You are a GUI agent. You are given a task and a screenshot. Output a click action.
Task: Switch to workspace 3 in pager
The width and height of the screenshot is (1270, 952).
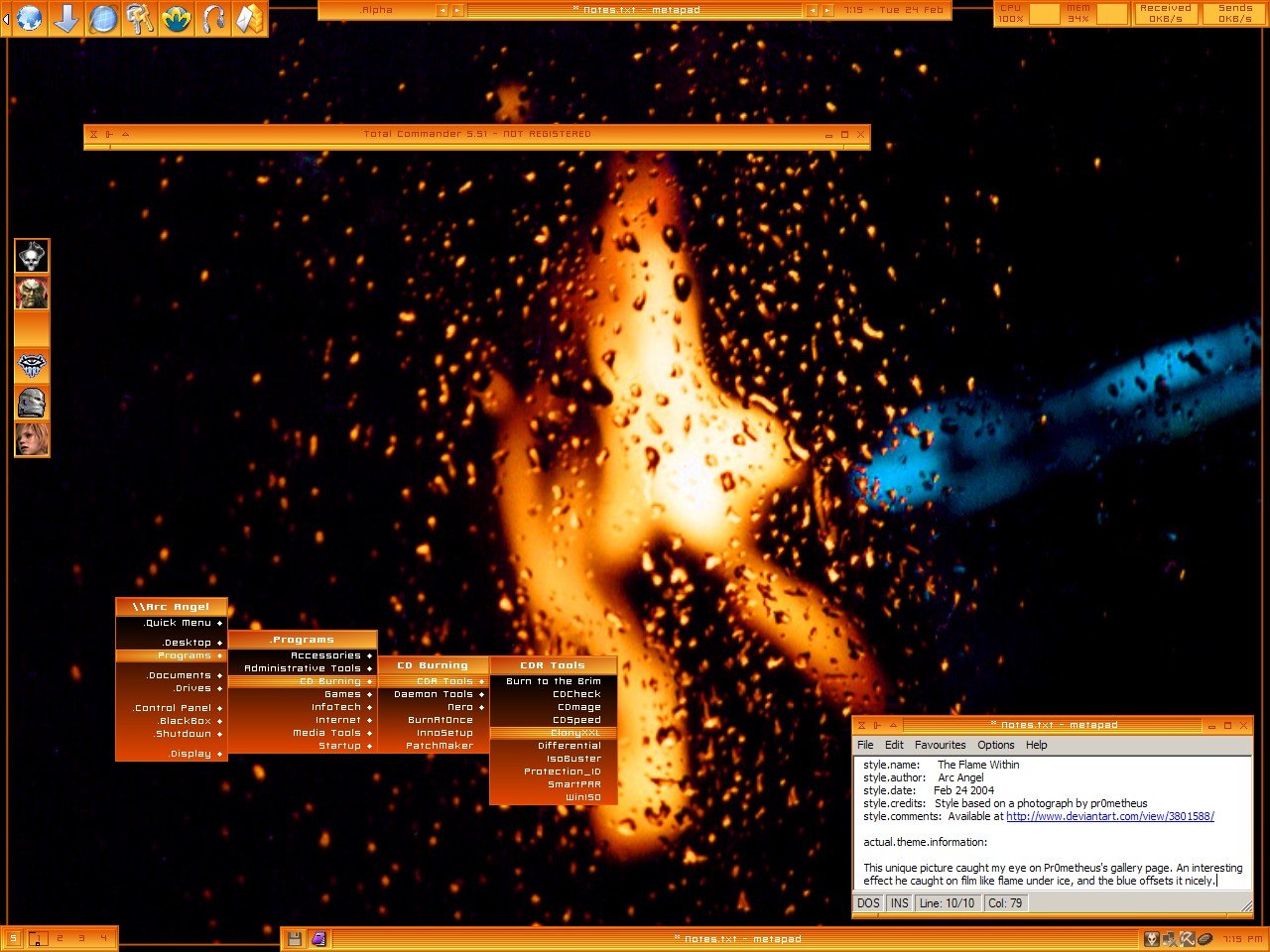tap(81, 938)
